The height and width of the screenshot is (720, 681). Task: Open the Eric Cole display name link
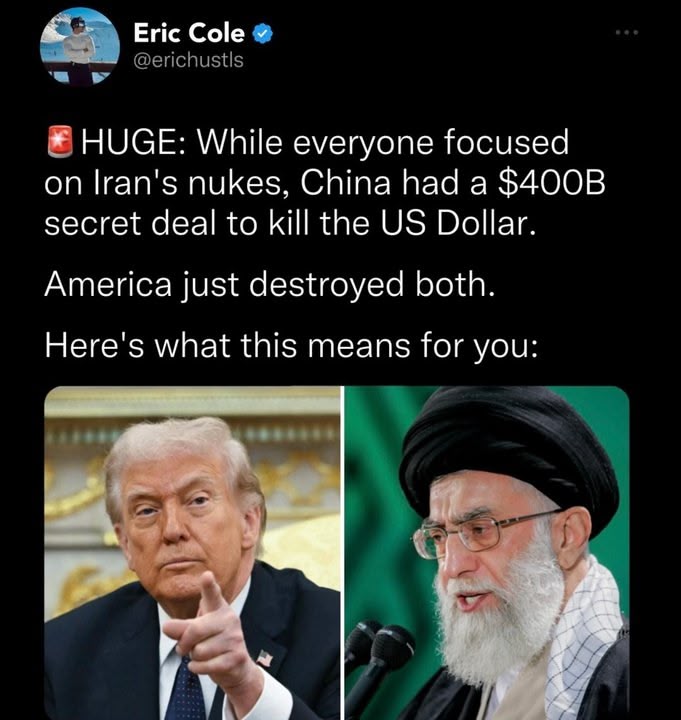[x=189, y=34]
